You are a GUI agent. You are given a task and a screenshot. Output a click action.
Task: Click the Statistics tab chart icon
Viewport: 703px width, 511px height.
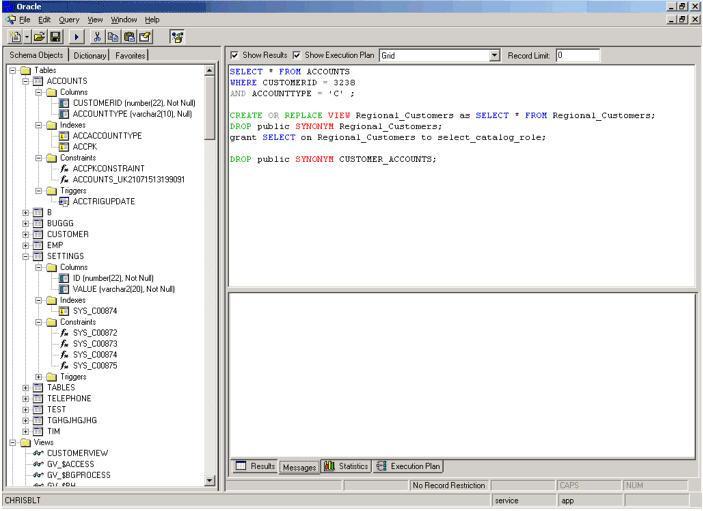point(329,466)
